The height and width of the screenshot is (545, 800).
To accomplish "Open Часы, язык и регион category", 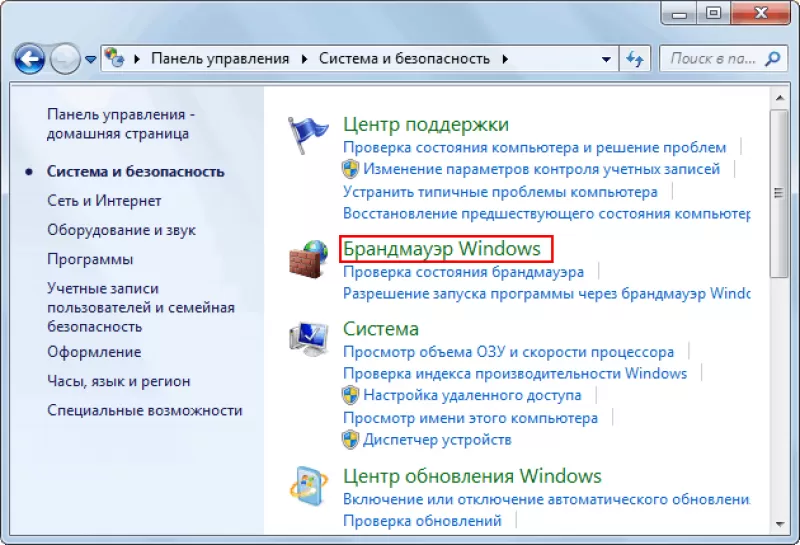I will coord(118,381).
